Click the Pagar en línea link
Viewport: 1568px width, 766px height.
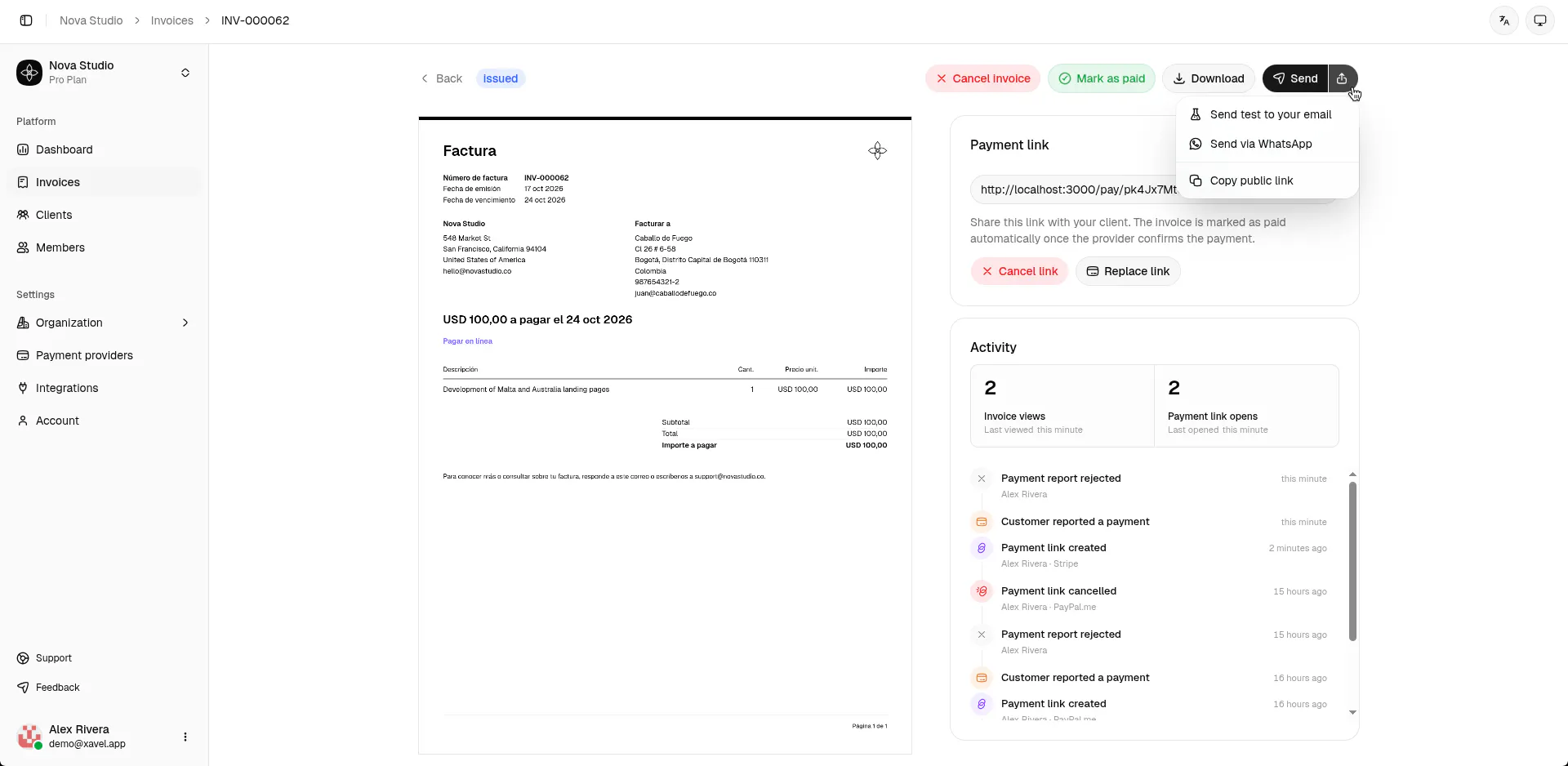tap(468, 341)
